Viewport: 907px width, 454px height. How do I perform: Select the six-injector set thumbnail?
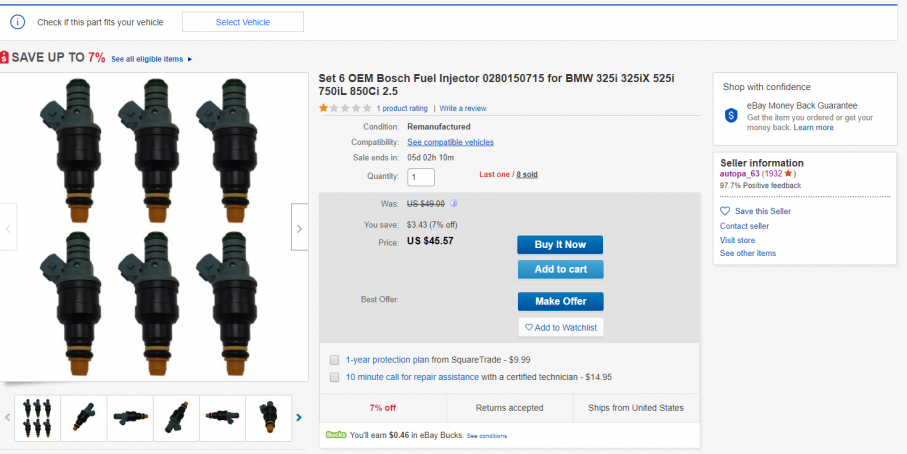pos(37,418)
